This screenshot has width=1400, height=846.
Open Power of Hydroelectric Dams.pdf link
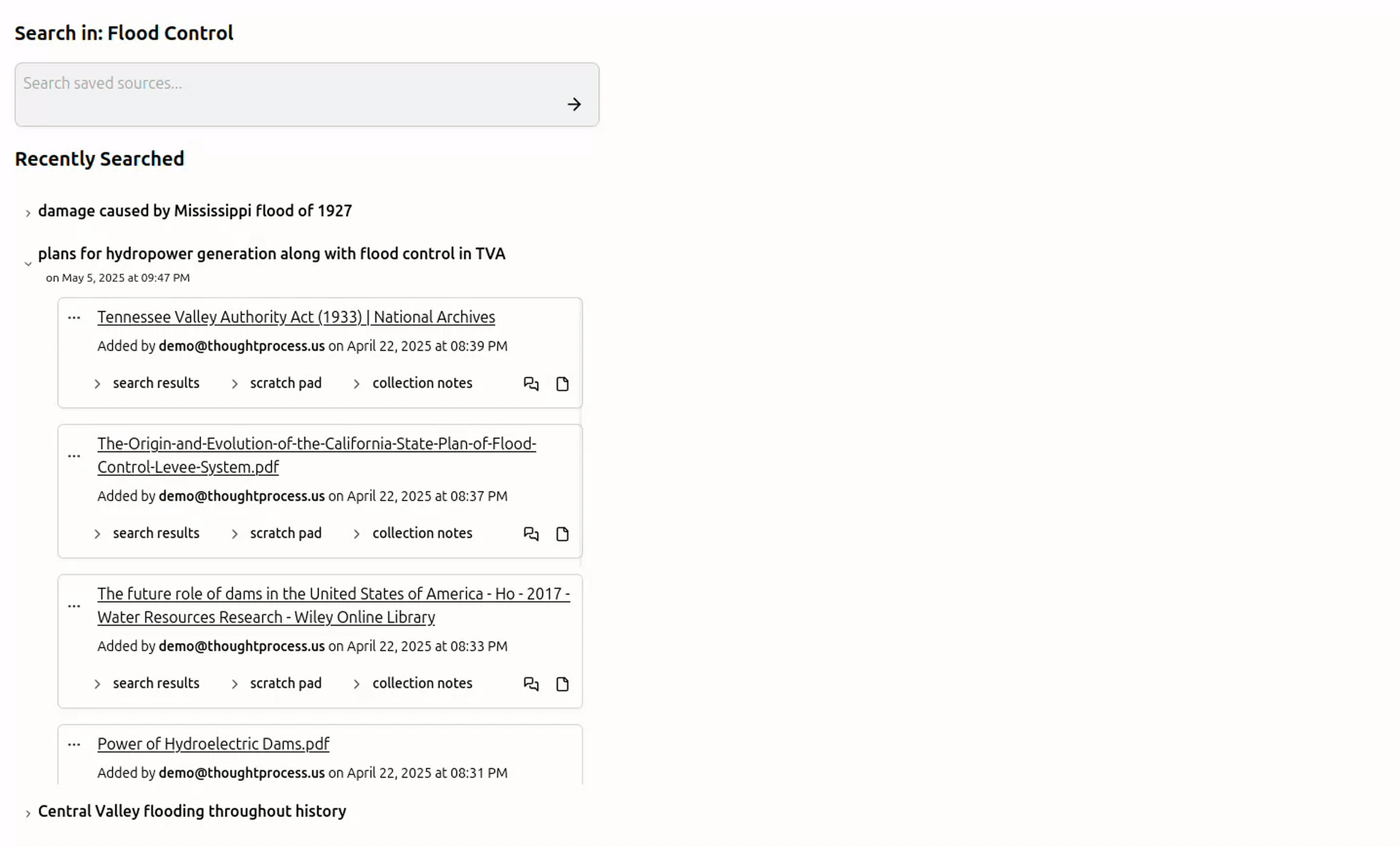tap(213, 744)
